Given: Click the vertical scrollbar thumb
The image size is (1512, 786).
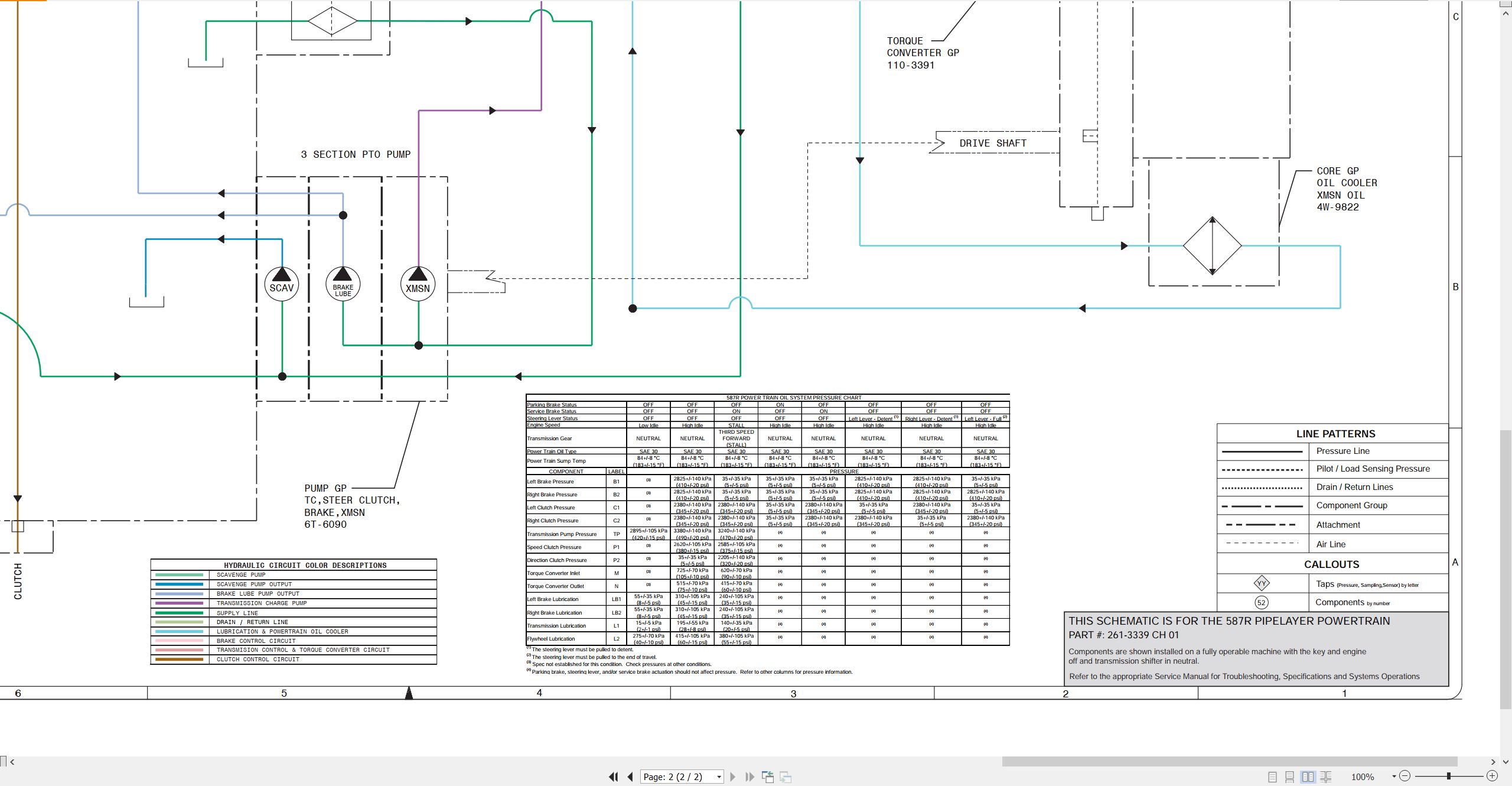Looking at the screenshot, I should 1506,570.
